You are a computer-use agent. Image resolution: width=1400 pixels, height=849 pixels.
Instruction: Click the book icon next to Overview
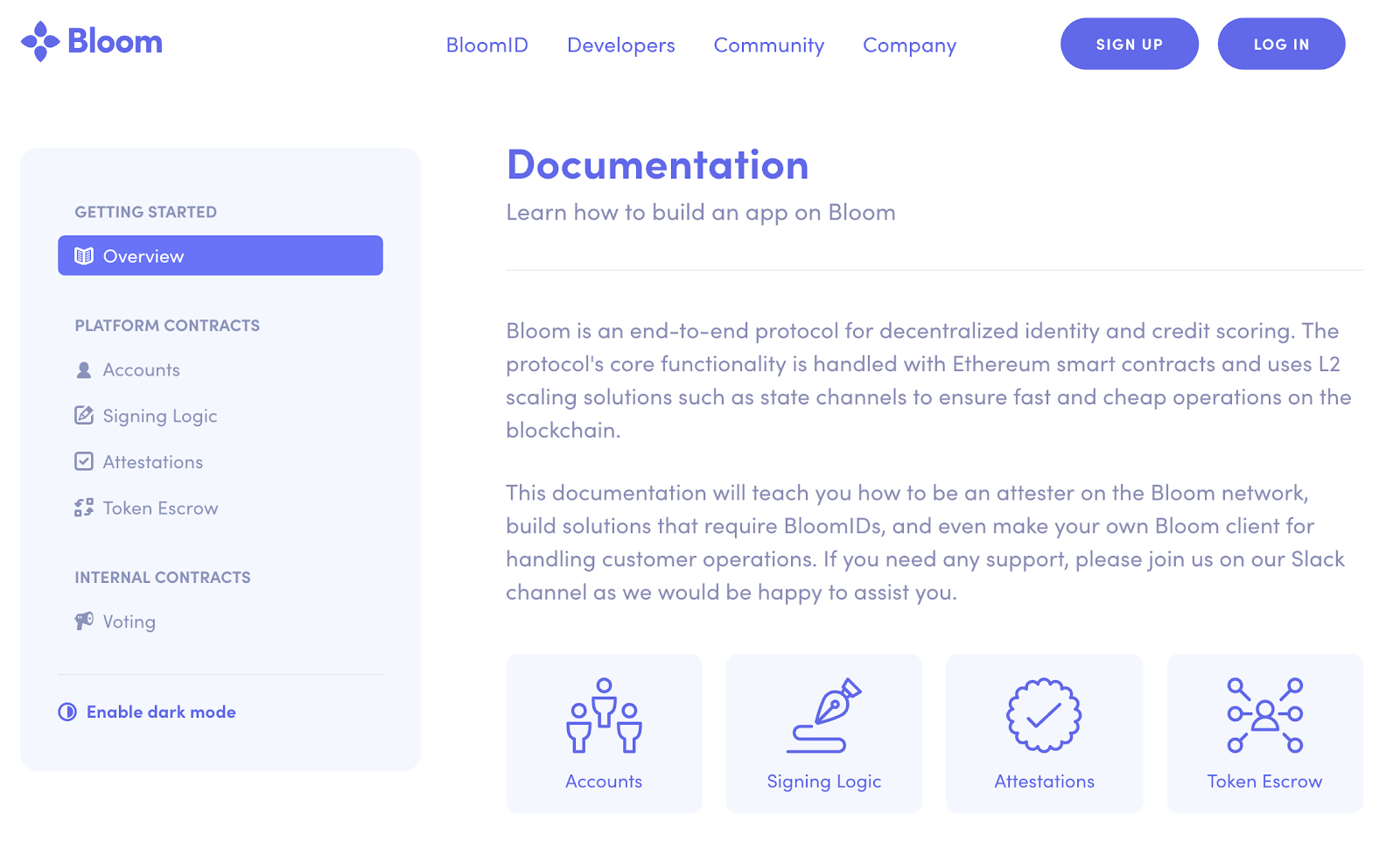84,256
